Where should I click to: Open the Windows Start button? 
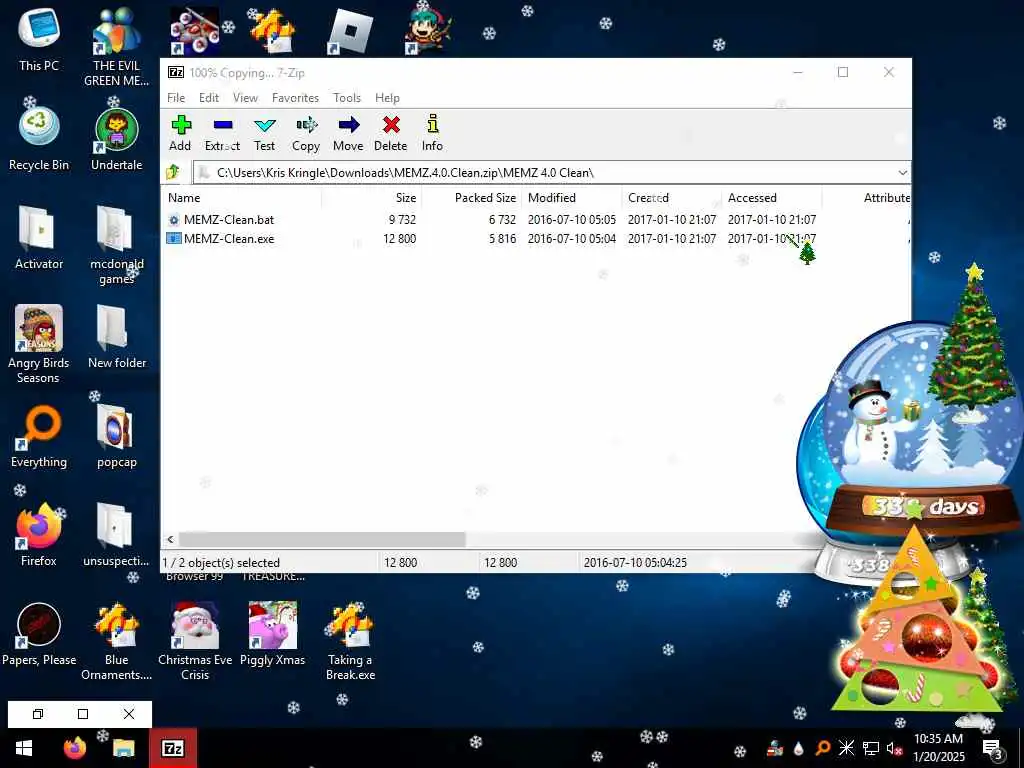(x=24, y=748)
